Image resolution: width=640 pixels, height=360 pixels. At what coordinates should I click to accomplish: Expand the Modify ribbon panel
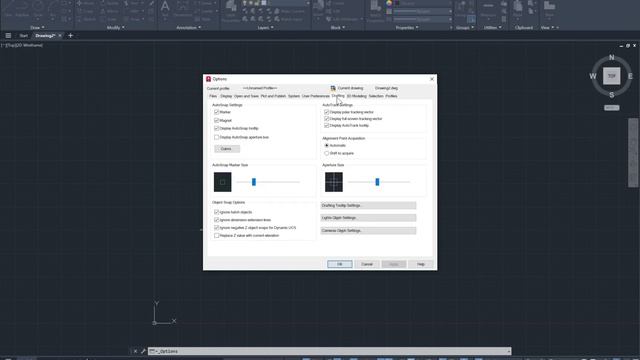click(x=116, y=27)
